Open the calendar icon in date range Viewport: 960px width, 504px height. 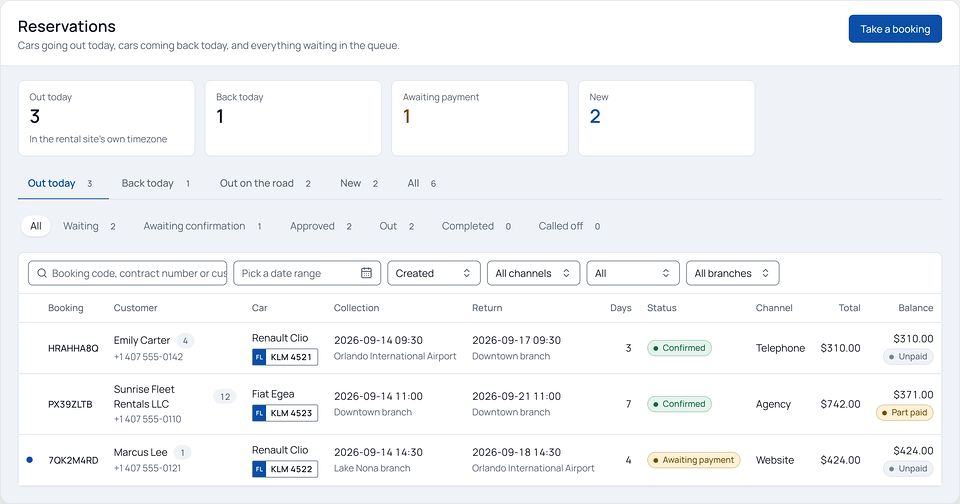(x=366, y=273)
